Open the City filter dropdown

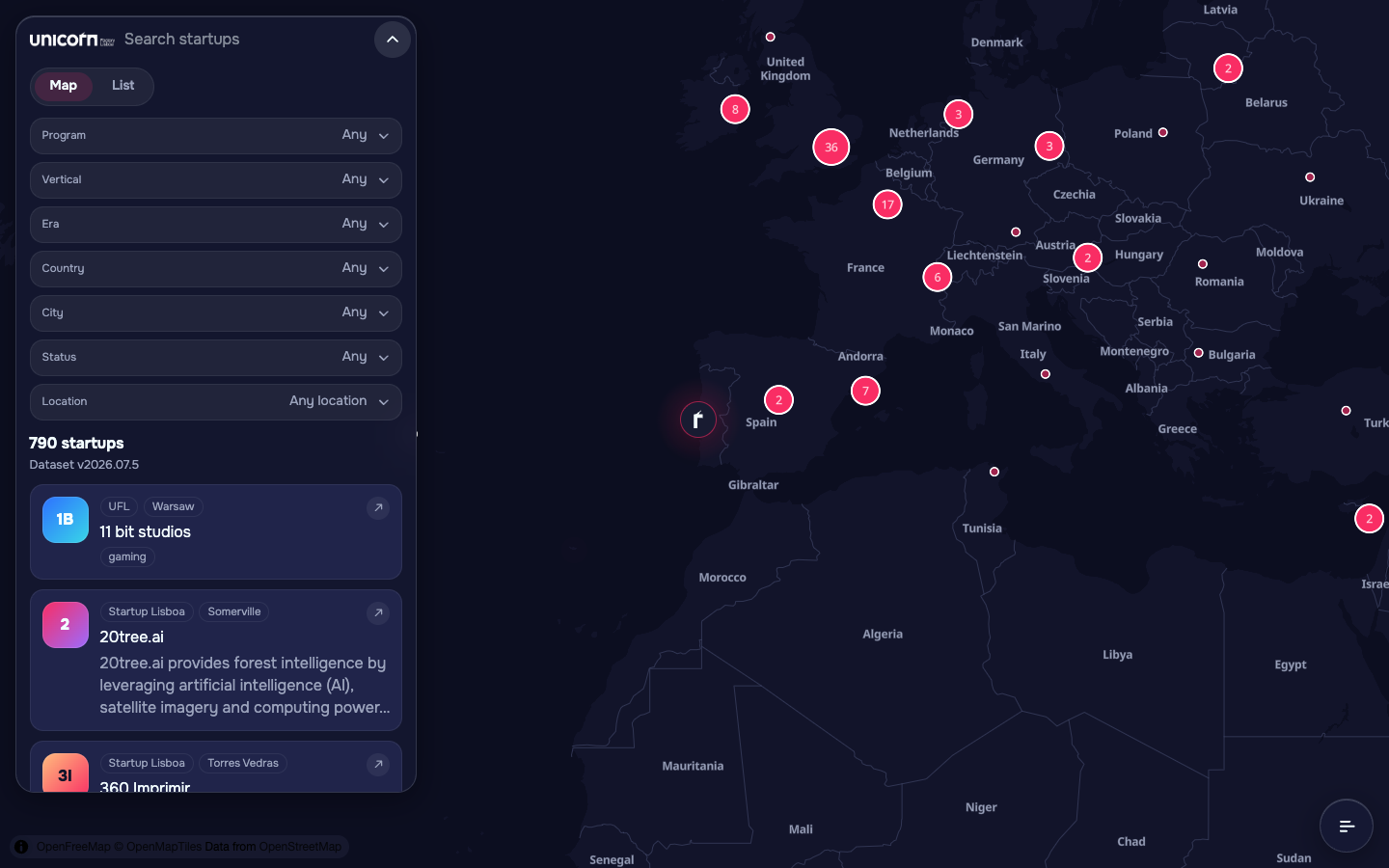click(x=216, y=313)
